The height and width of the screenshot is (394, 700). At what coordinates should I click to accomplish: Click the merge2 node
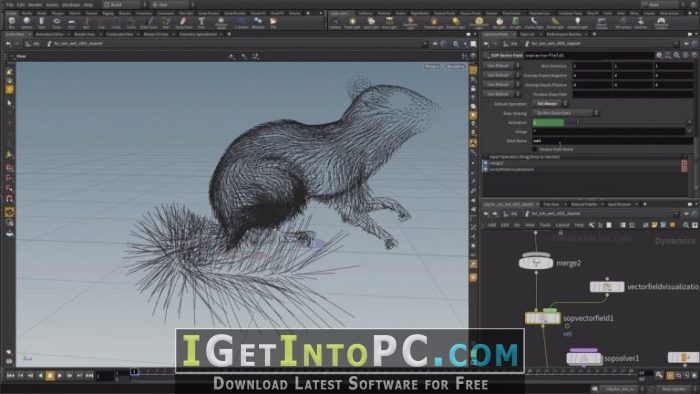(536, 262)
